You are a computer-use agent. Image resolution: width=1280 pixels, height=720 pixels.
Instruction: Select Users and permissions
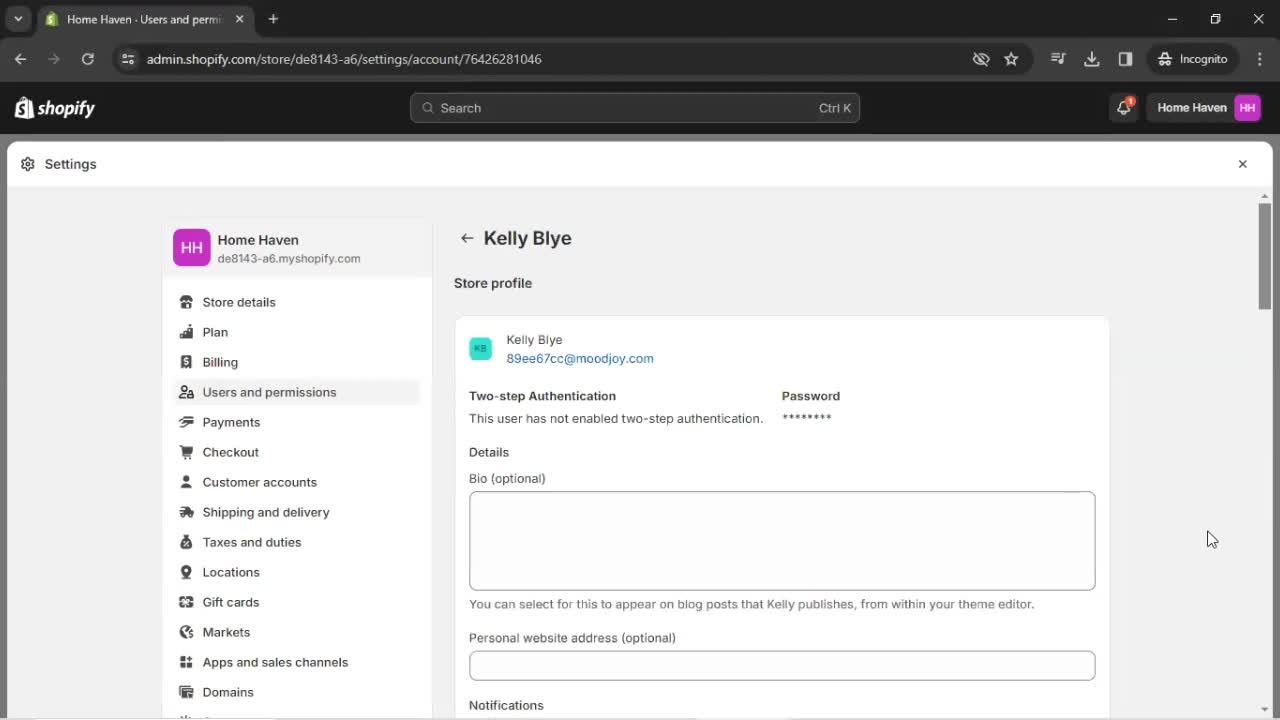(x=296, y=392)
